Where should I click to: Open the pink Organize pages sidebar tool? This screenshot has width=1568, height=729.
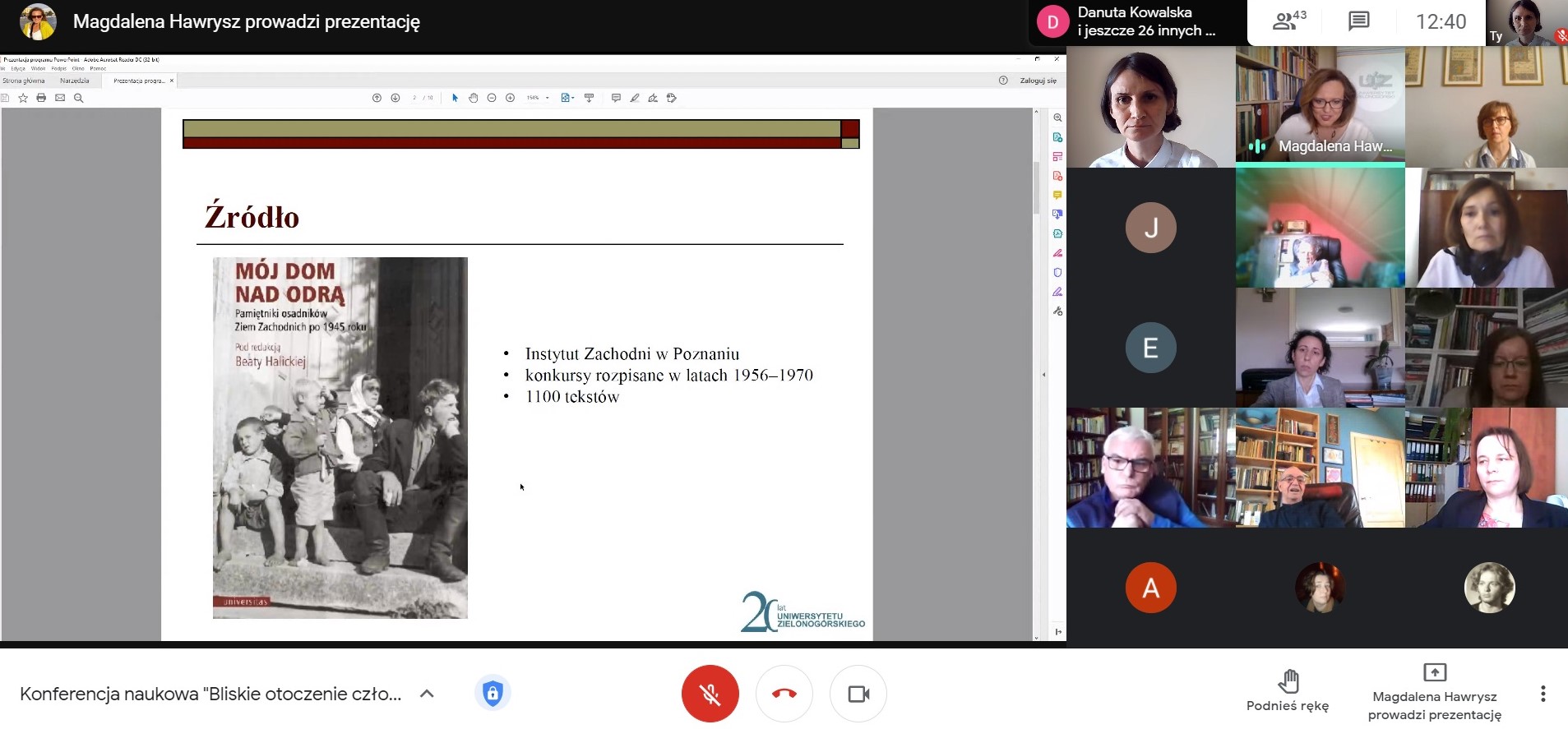[1057, 156]
